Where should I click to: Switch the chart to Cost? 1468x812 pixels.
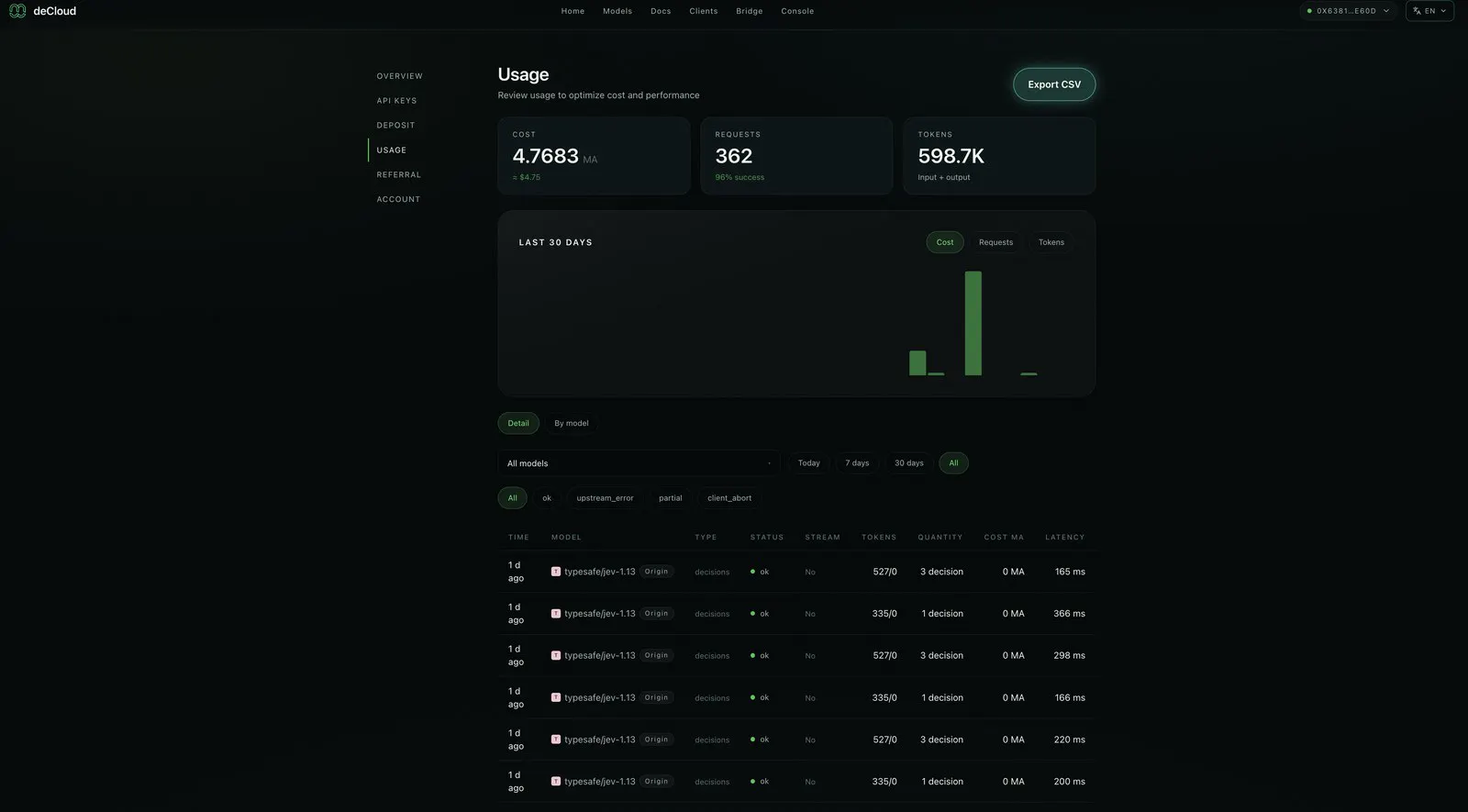point(945,242)
